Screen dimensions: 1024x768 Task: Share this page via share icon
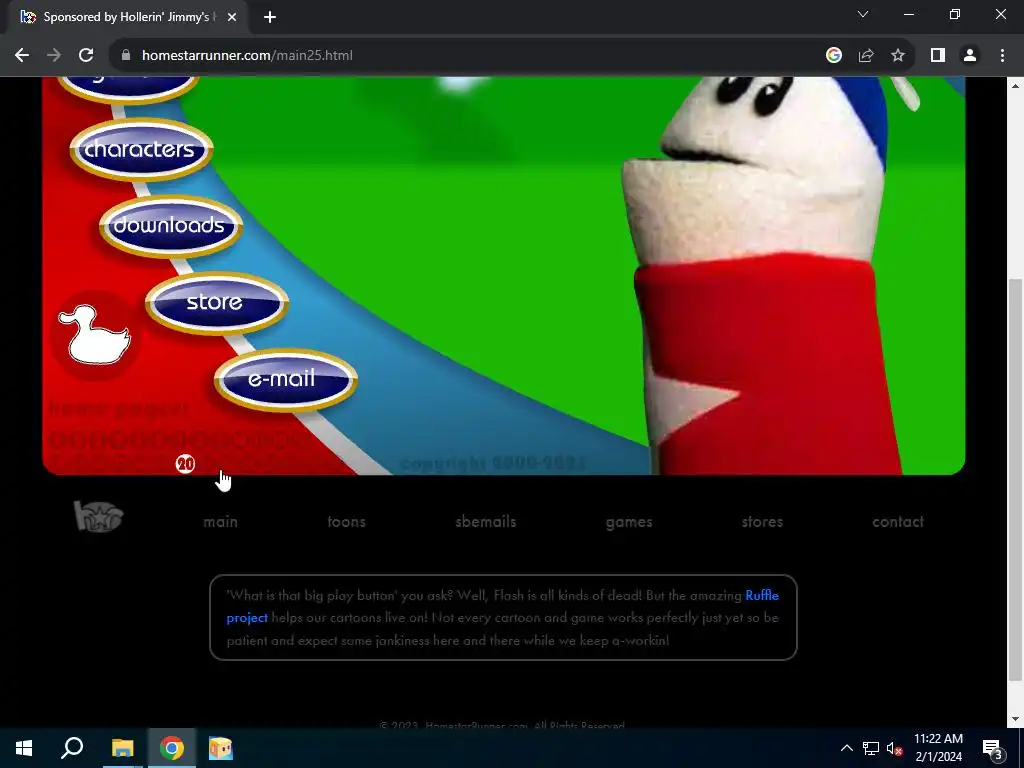(866, 56)
